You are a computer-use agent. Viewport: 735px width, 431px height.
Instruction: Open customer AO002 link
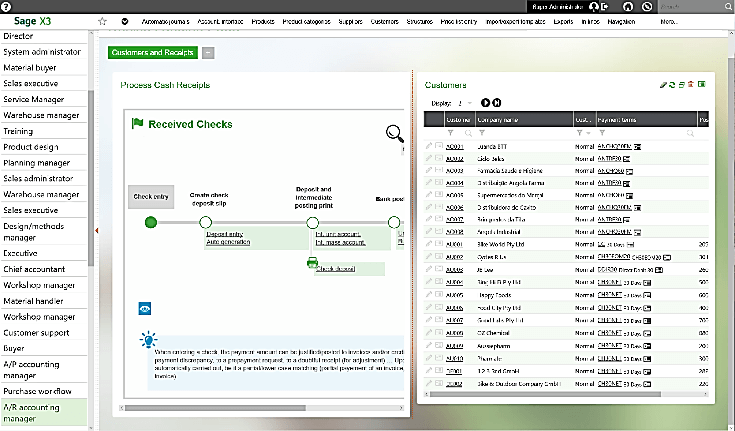pyautogui.click(x=455, y=158)
